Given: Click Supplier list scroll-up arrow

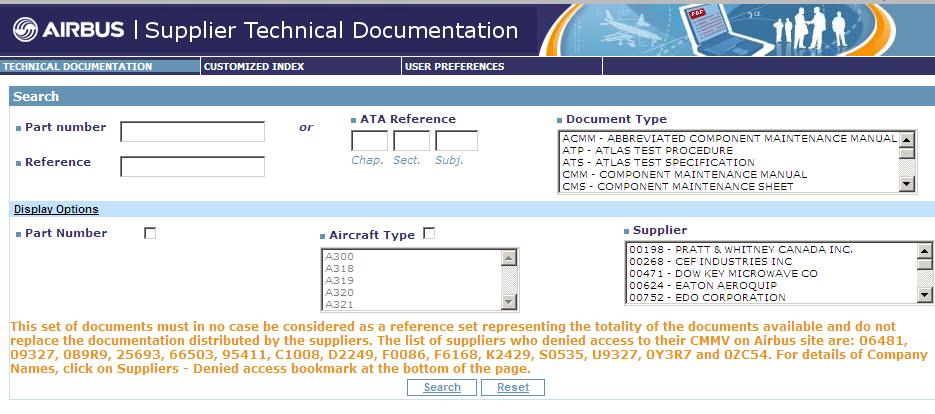Looking at the screenshot, I should point(924,251).
